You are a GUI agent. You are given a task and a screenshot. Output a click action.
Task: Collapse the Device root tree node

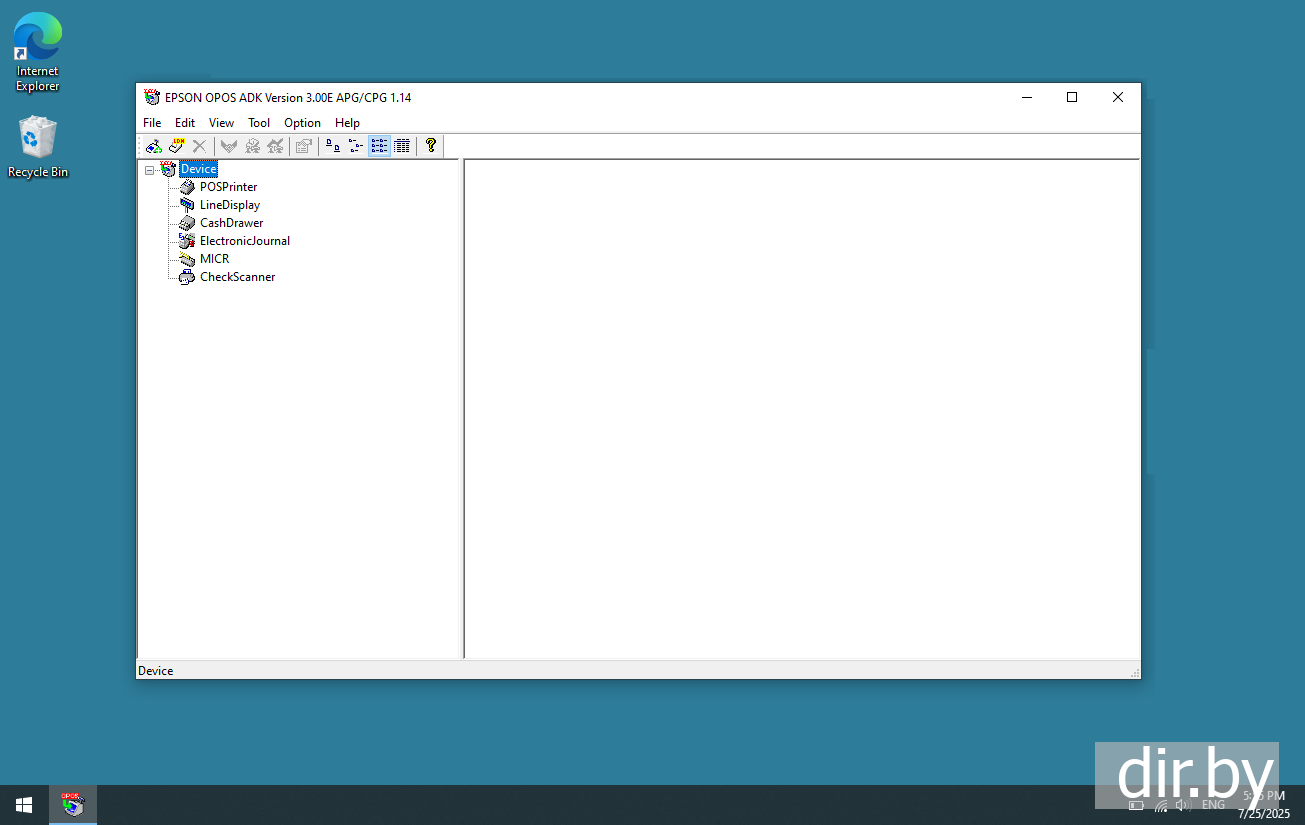[150, 170]
